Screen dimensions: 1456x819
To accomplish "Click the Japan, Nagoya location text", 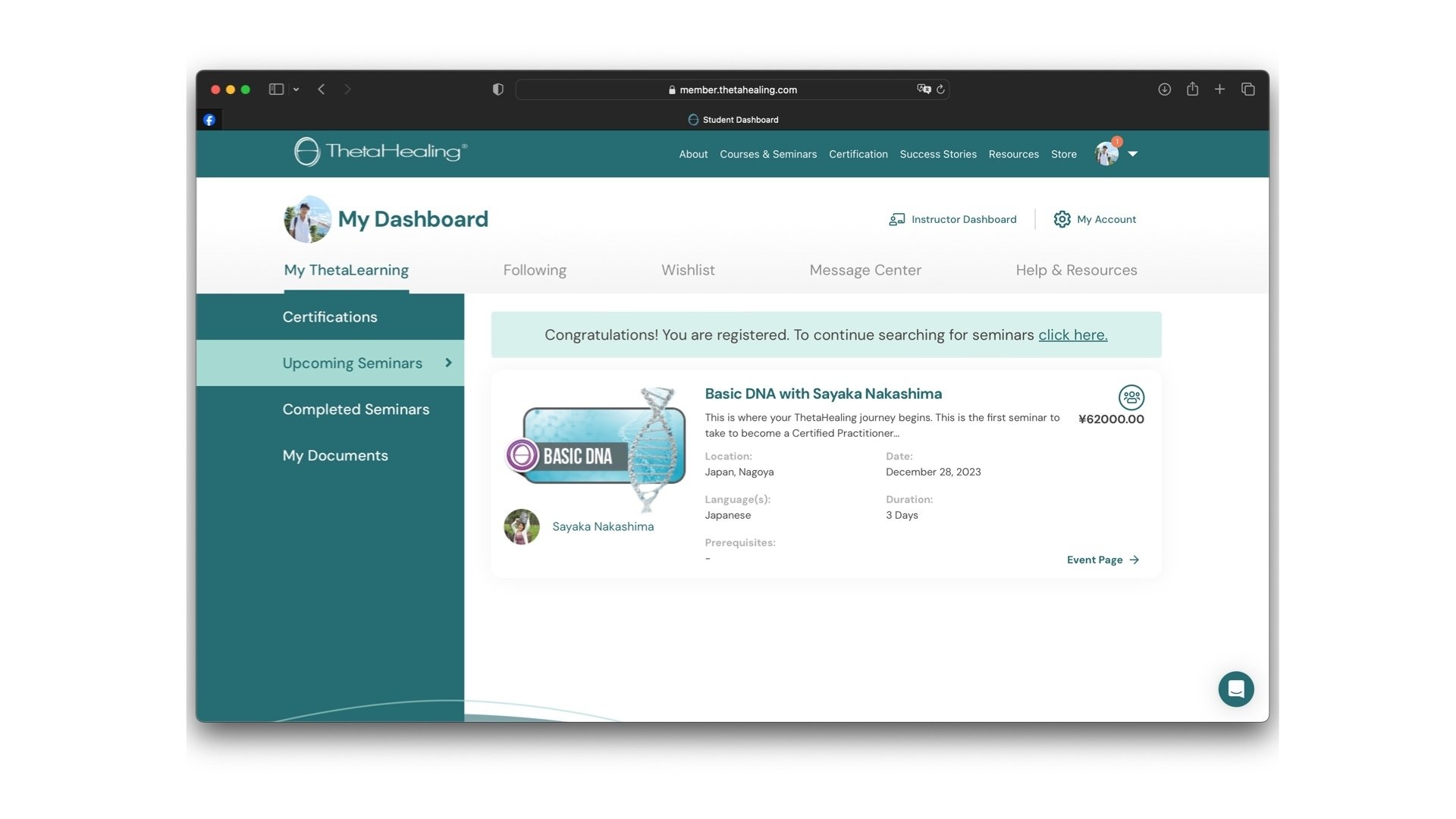I will (739, 472).
